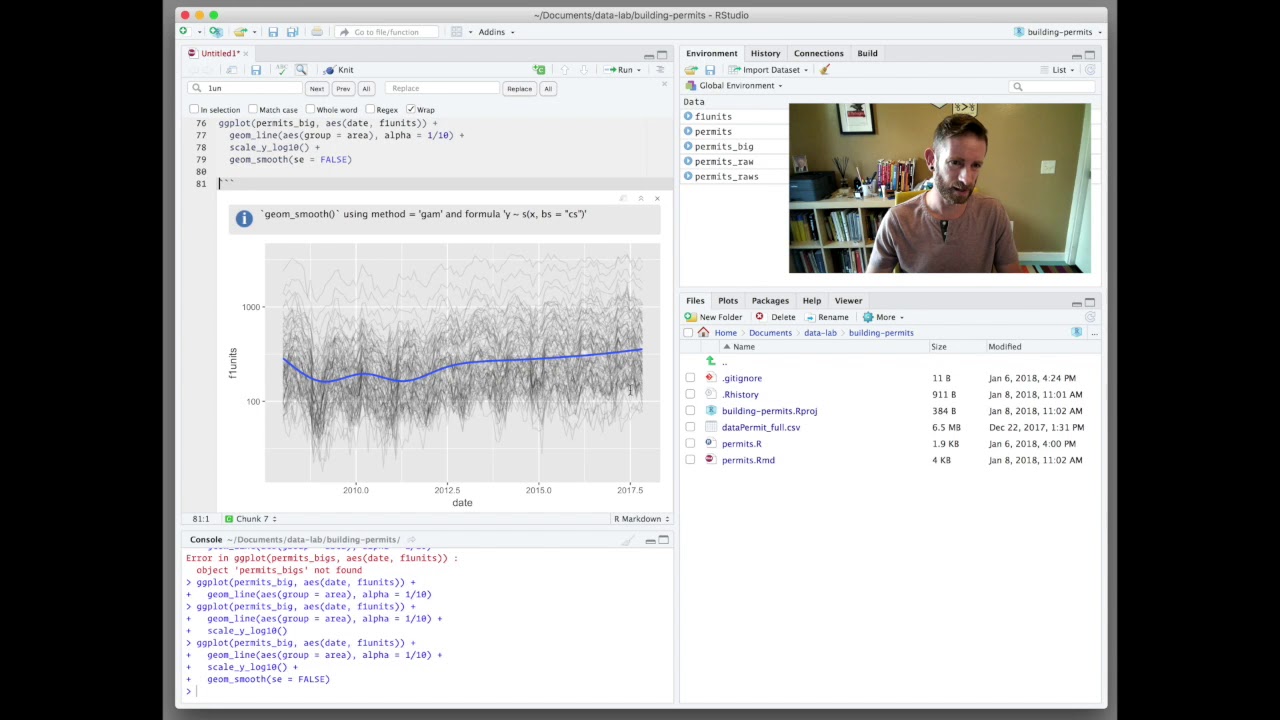
Task: Open the Addins dropdown
Action: [x=496, y=32]
